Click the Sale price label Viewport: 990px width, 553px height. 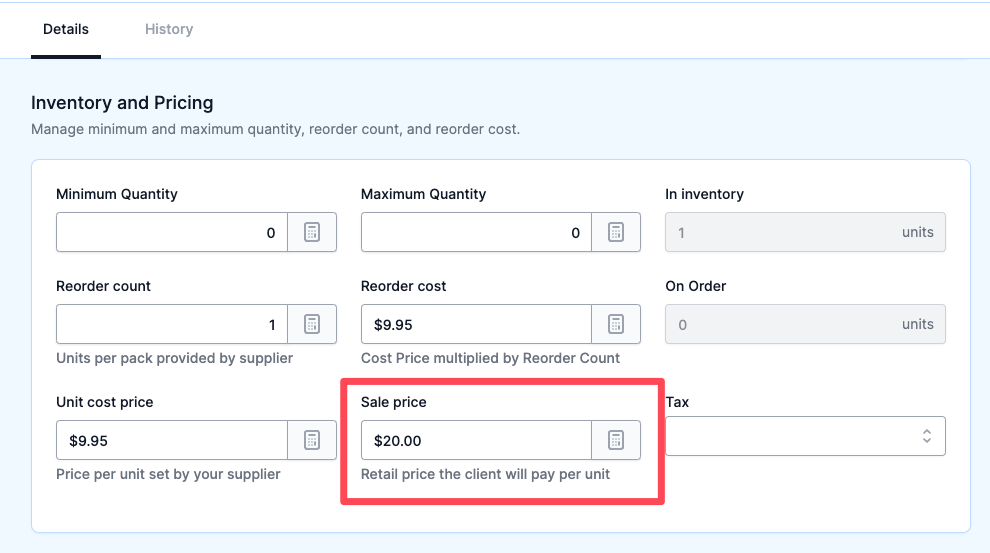(x=393, y=402)
